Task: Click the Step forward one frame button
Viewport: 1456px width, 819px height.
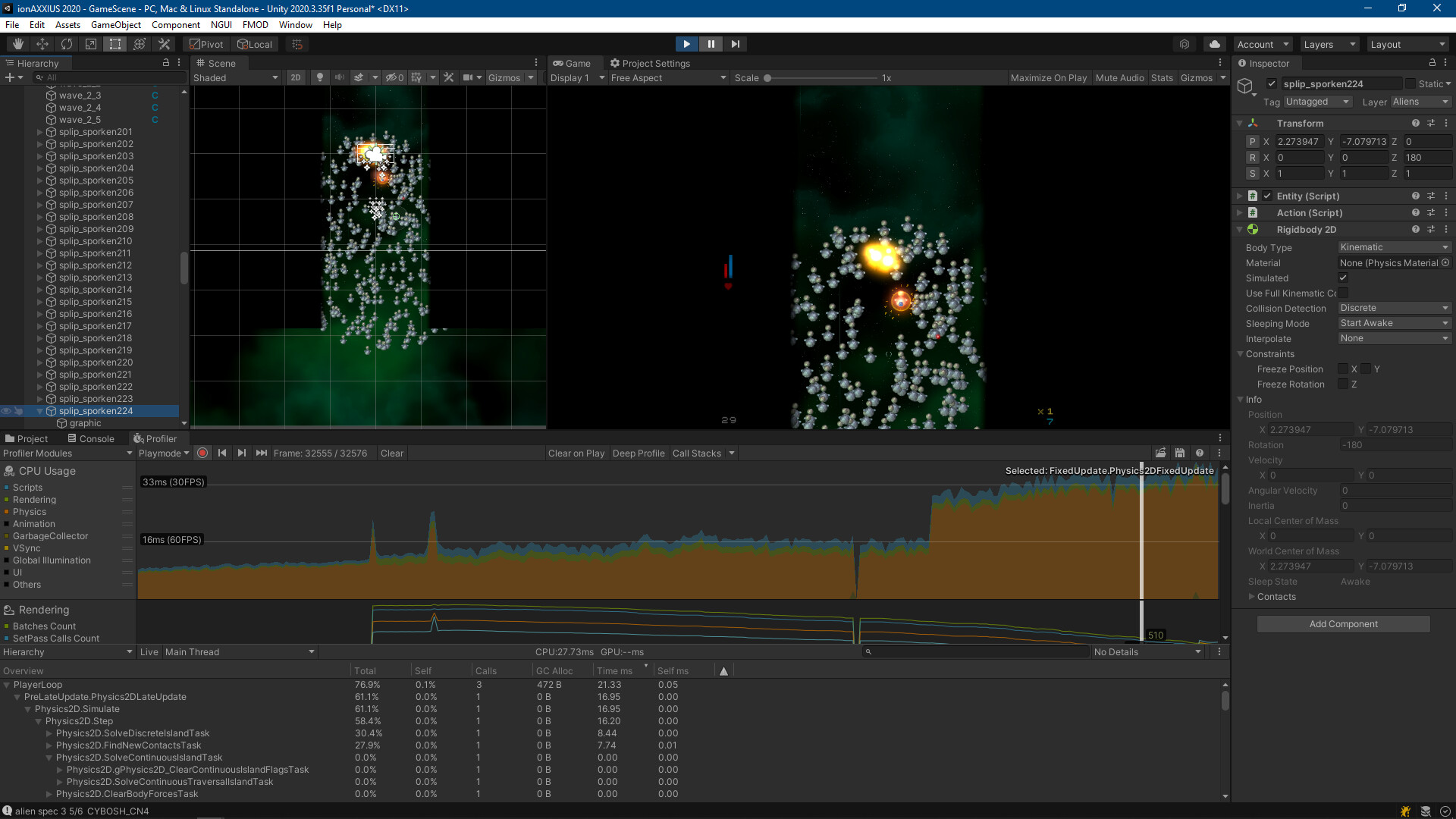Action: pos(735,44)
